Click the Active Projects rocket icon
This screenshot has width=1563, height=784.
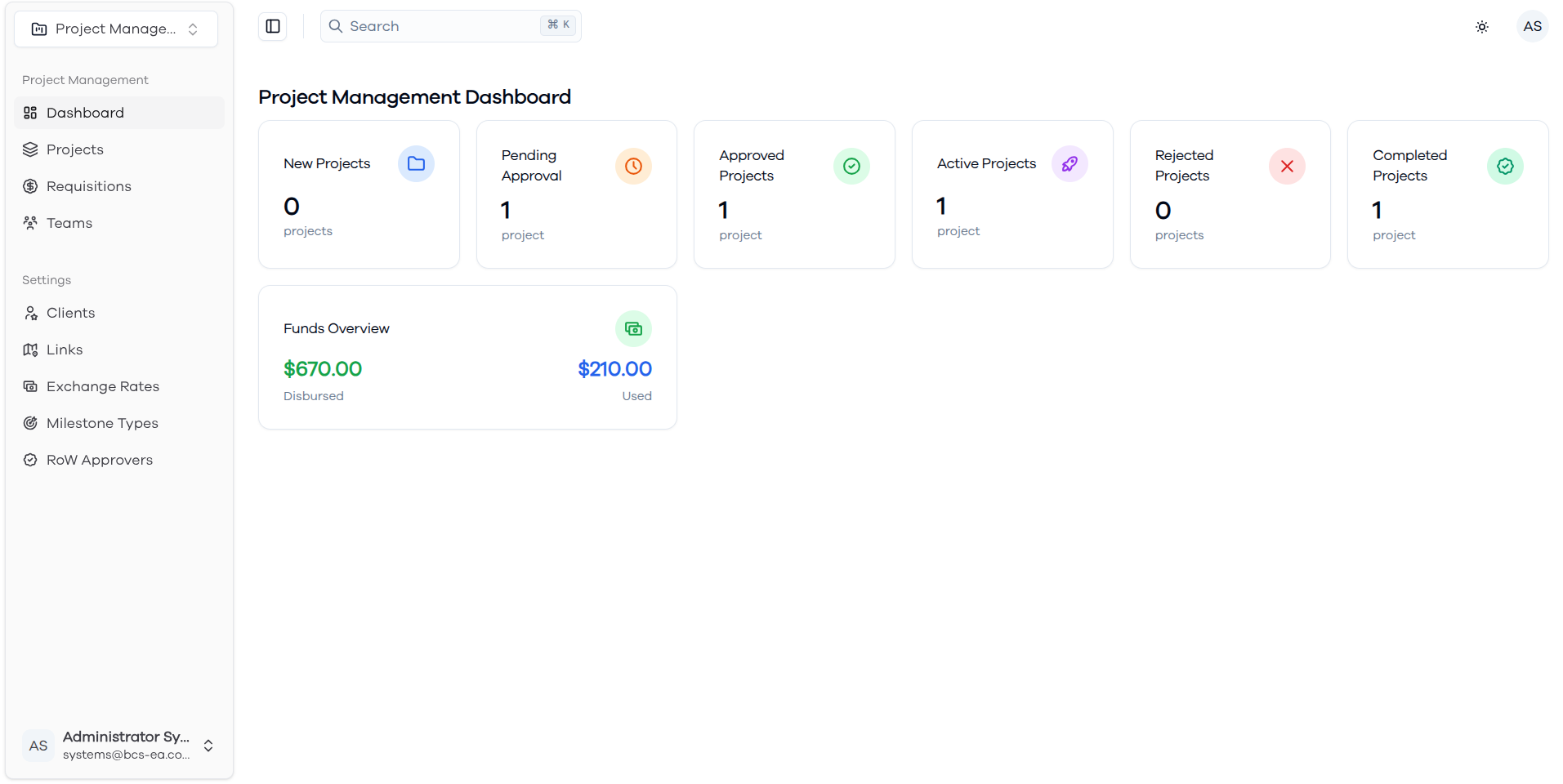1070,163
